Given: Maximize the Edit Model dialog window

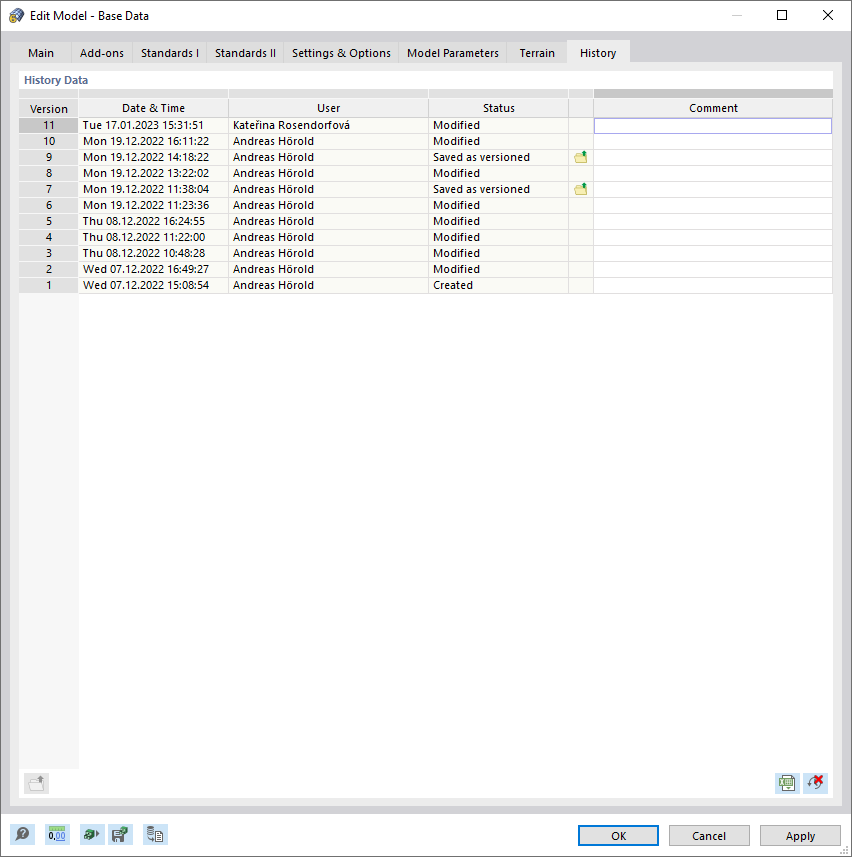Looking at the screenshot, I should click(x=782, y=15).
